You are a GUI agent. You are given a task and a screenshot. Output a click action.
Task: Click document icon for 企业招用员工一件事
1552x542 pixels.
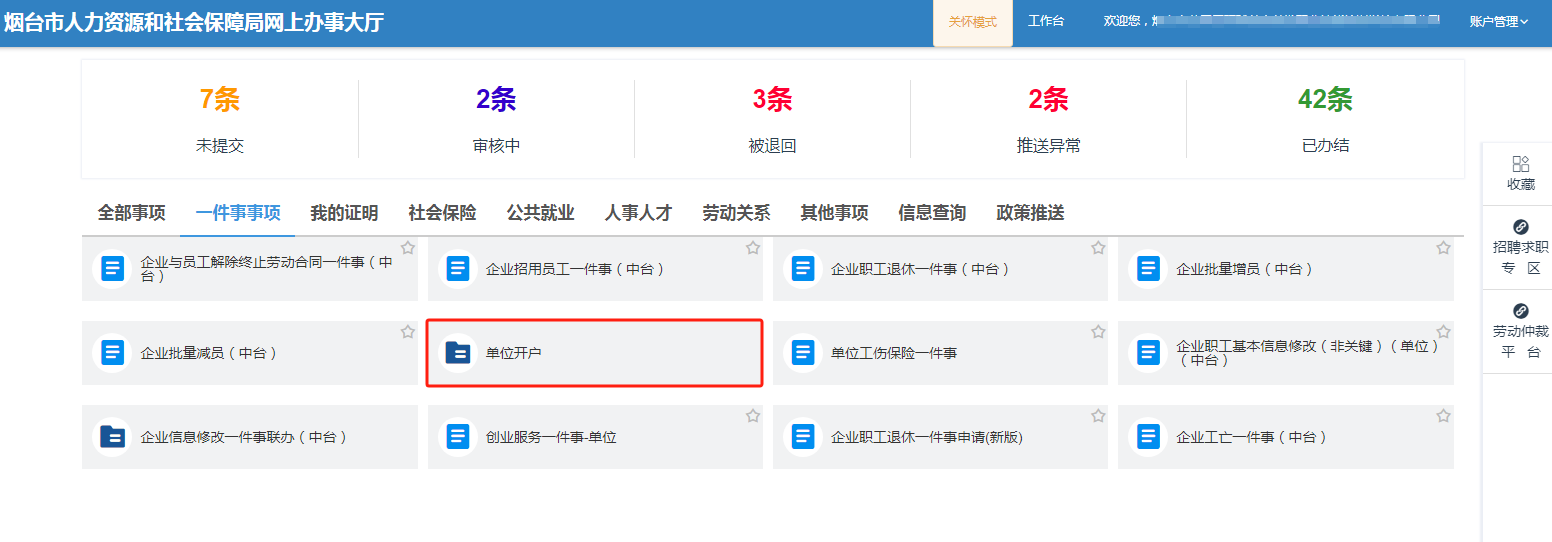pyautogui.click(x=458, y=269)
